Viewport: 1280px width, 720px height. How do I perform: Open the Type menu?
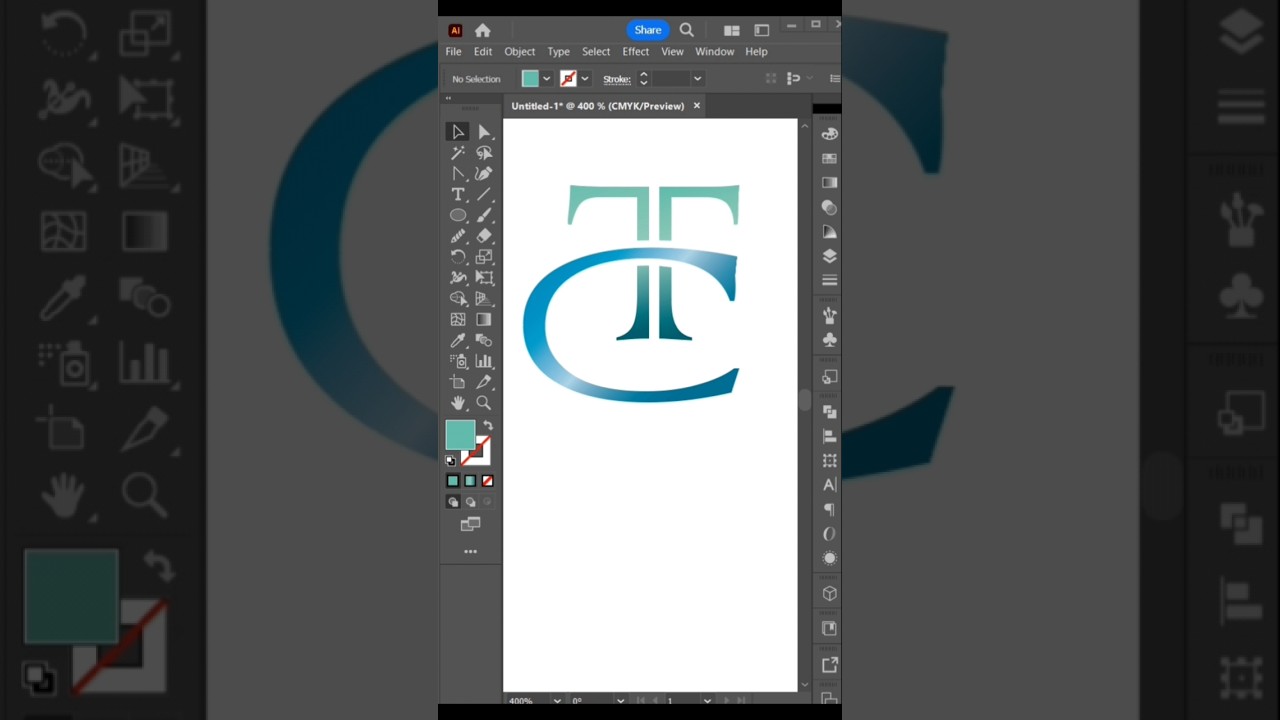[558, 52]
